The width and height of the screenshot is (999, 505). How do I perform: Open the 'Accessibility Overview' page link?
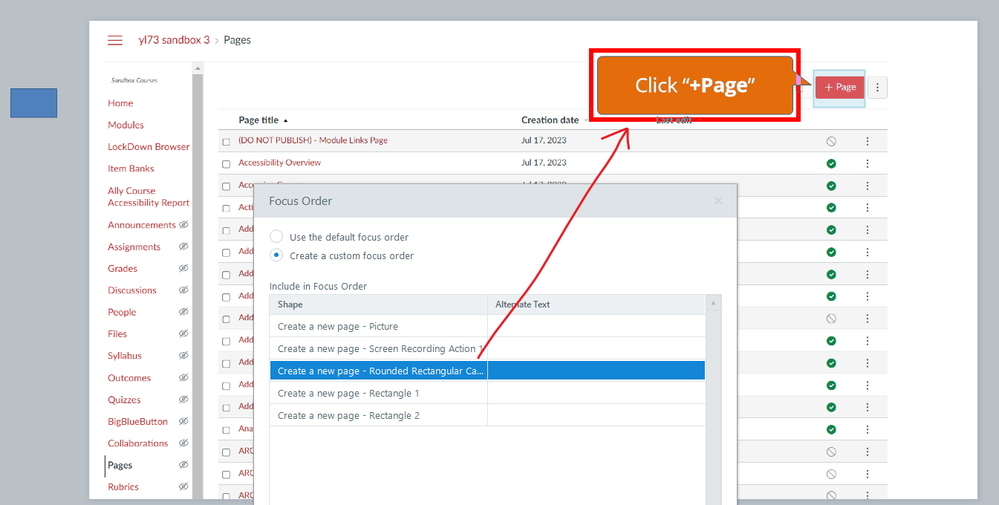click(x=280, y=162)
